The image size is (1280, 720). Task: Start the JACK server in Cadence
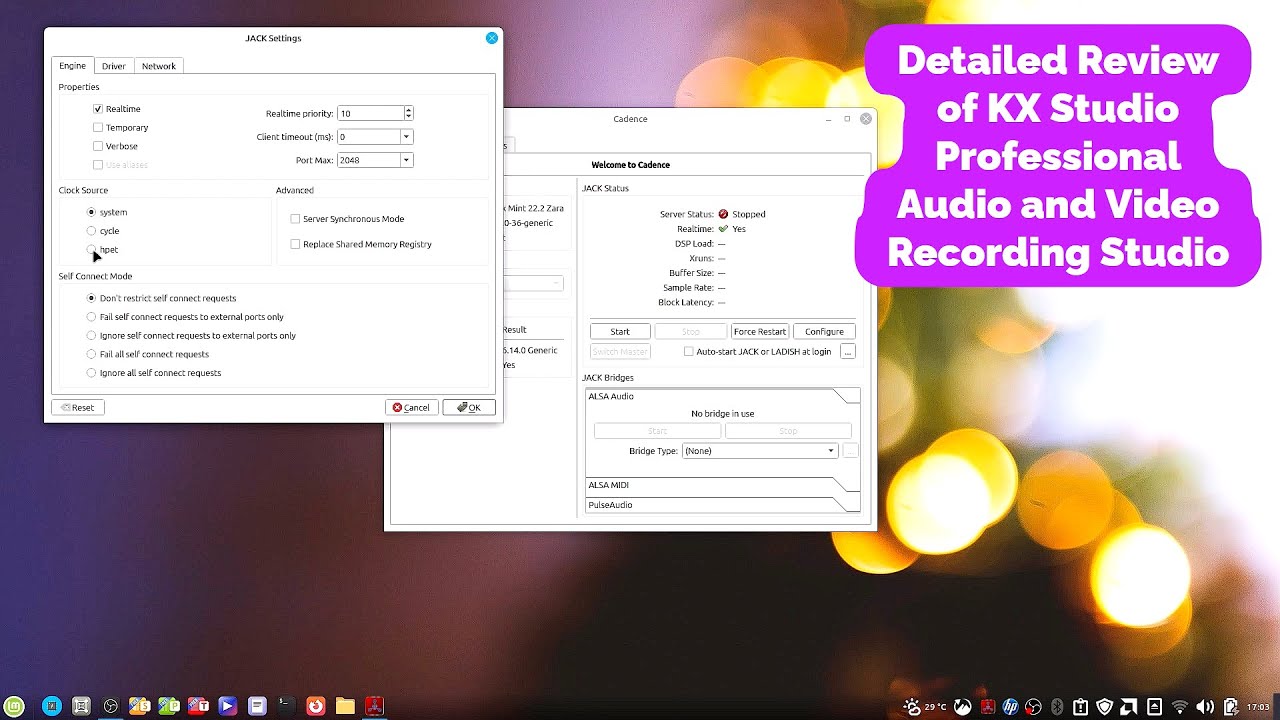[x=620, y=331]
